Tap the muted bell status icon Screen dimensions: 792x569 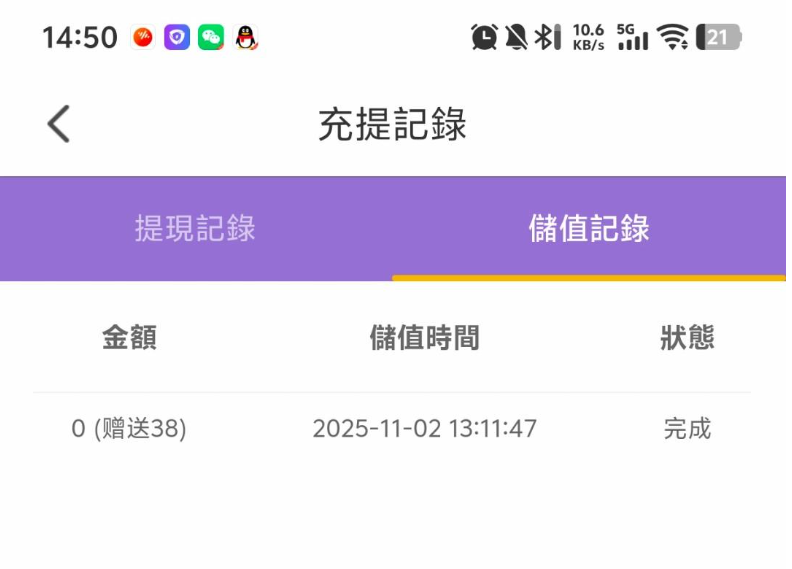[x=516, y=38]
